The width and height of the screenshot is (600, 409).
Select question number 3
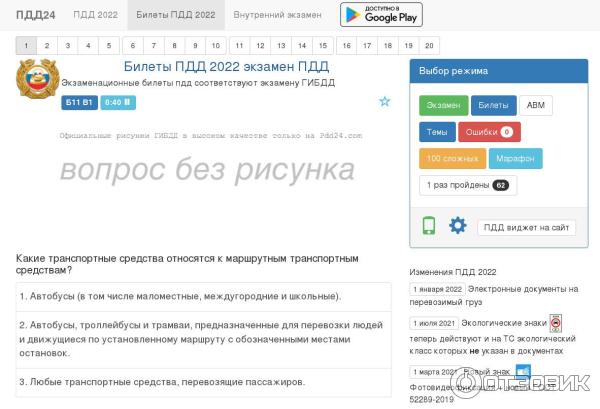[x=68, y=46]
